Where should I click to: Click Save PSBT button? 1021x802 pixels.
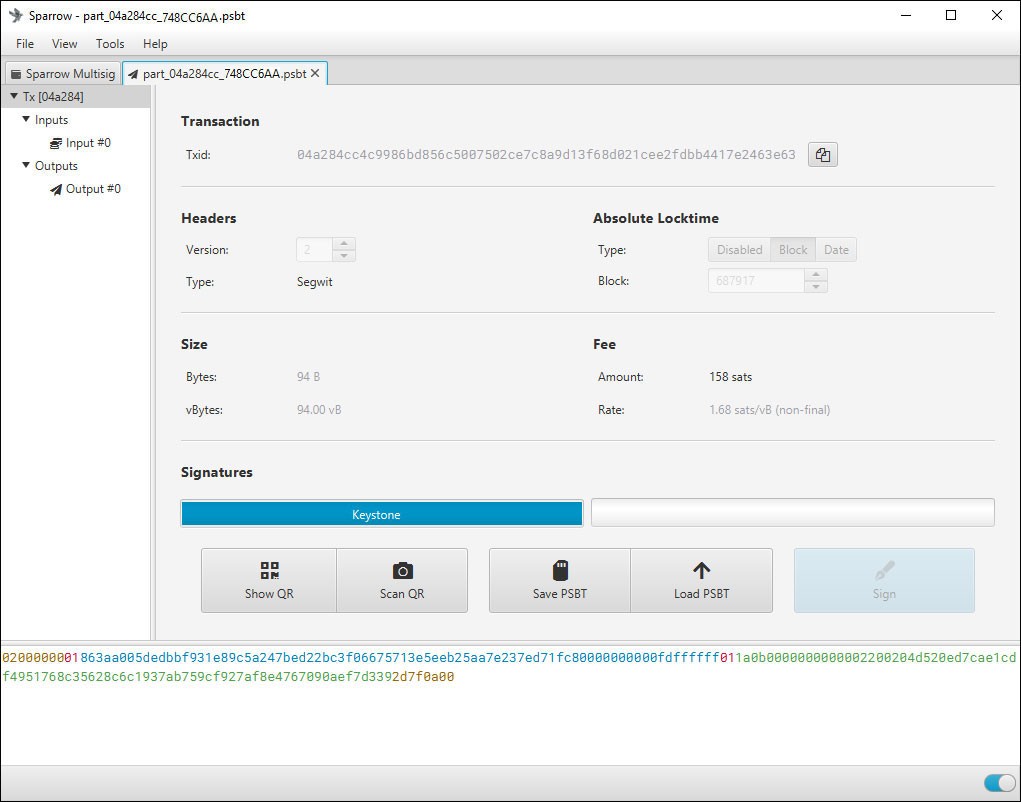pyautogui.click(x=559, y=580)
